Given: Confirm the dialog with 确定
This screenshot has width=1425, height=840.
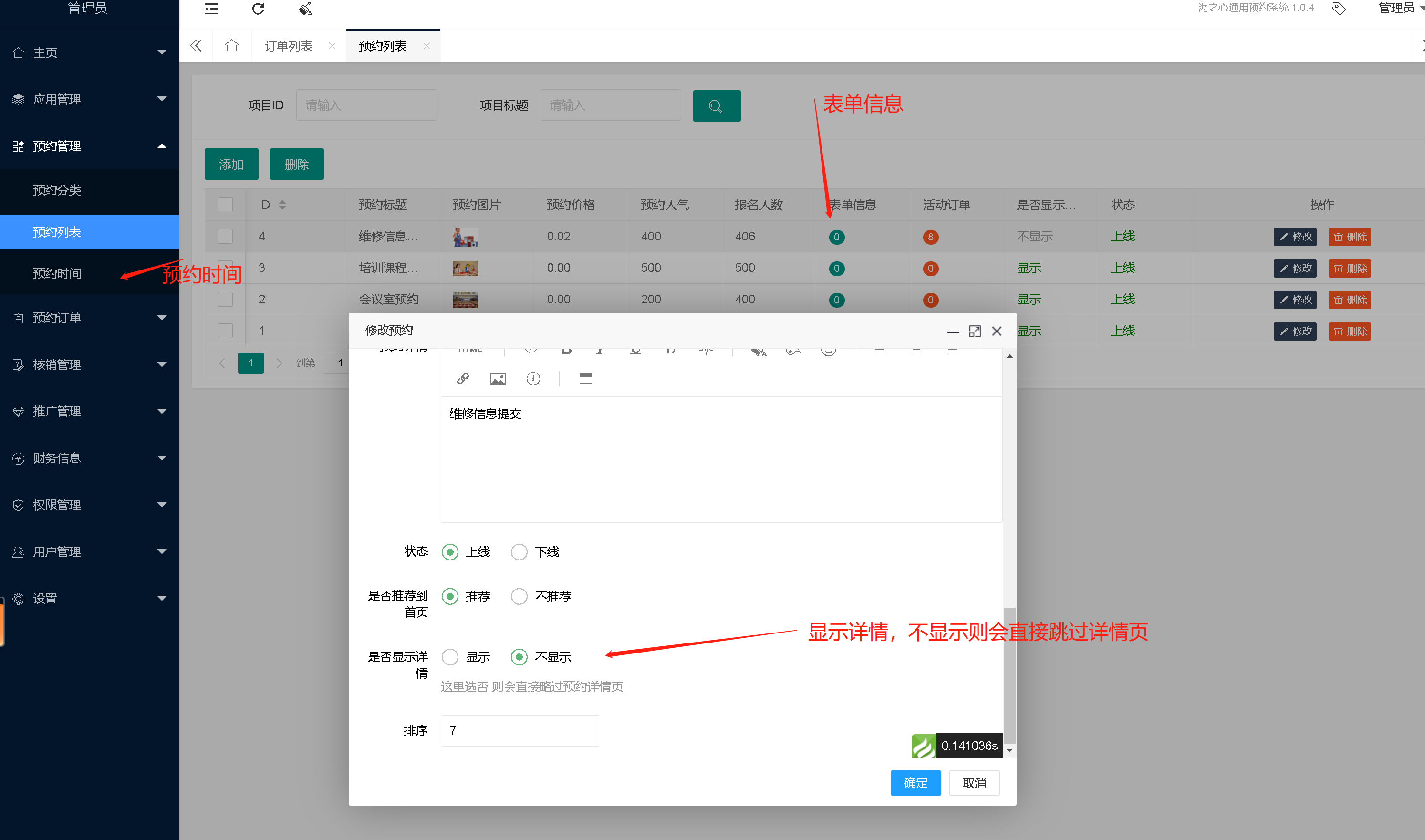Looking at the screenshot, I should (x=915, y=783).
